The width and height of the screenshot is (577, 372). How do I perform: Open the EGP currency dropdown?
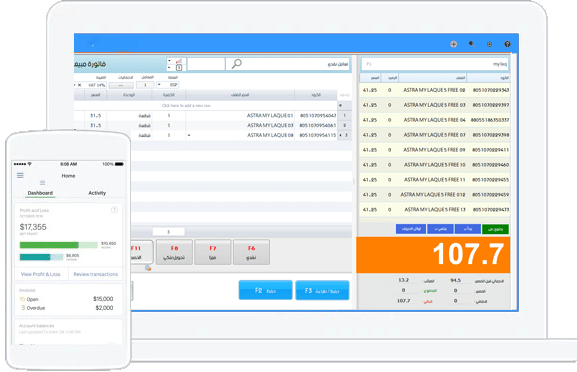(x=159, y=85)
